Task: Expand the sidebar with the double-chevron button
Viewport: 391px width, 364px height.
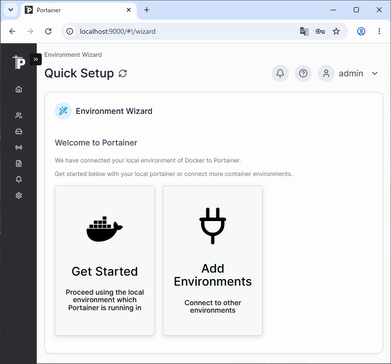Action: tap(36, 59)
